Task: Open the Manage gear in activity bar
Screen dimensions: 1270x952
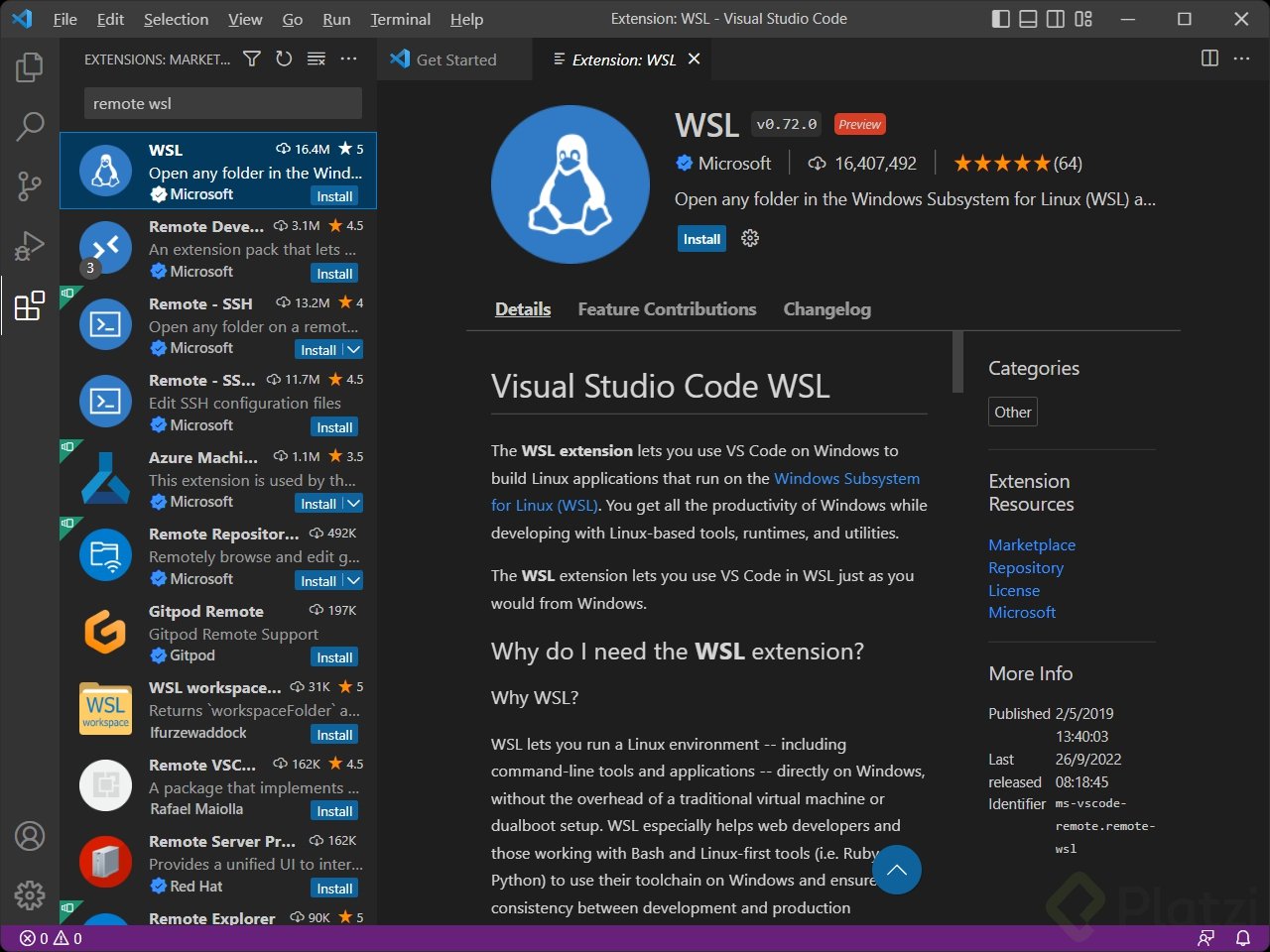Action: coord(30,895)
